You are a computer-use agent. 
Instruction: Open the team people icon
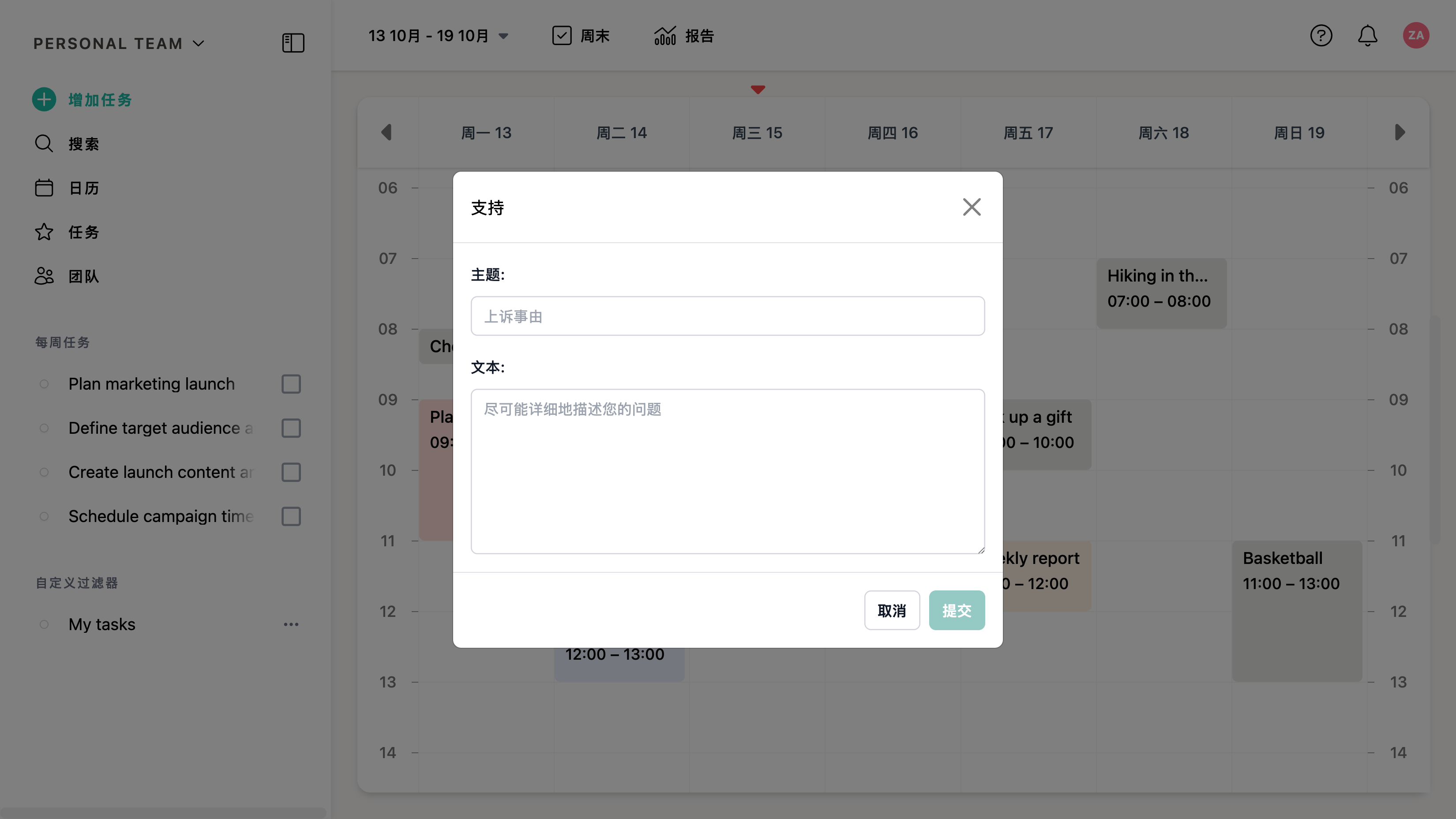point(44,276)
